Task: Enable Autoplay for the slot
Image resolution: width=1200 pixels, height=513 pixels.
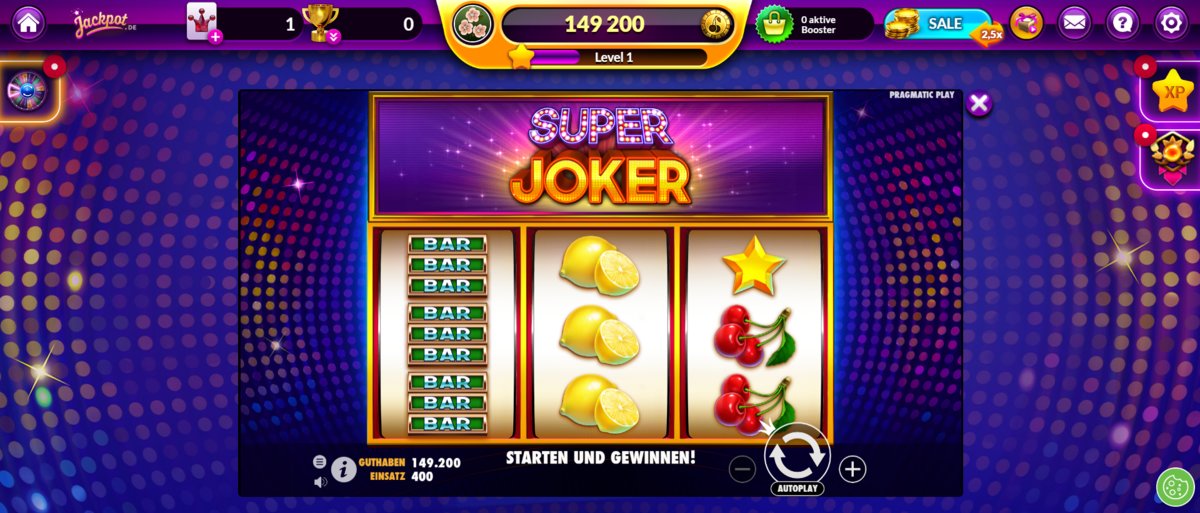Action: pyautogui.click(x=797, y=489)
